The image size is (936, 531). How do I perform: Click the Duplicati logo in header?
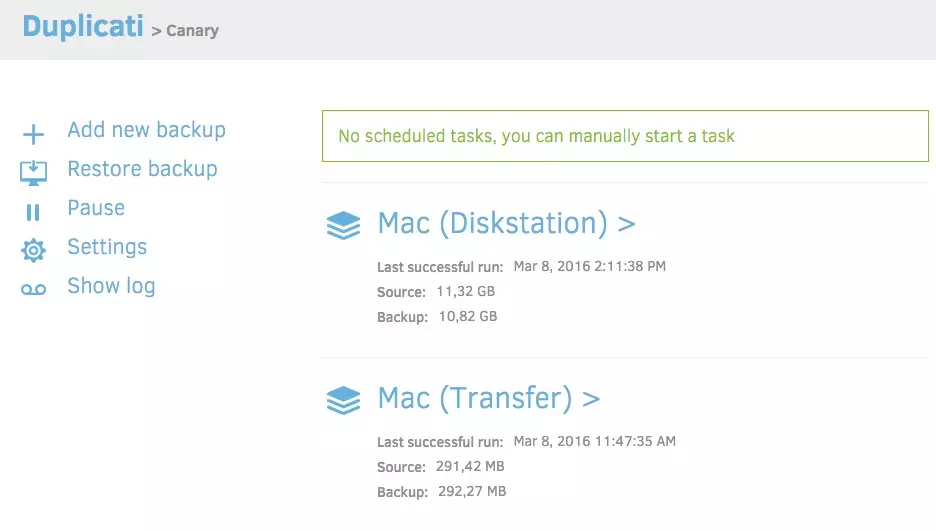83,26
